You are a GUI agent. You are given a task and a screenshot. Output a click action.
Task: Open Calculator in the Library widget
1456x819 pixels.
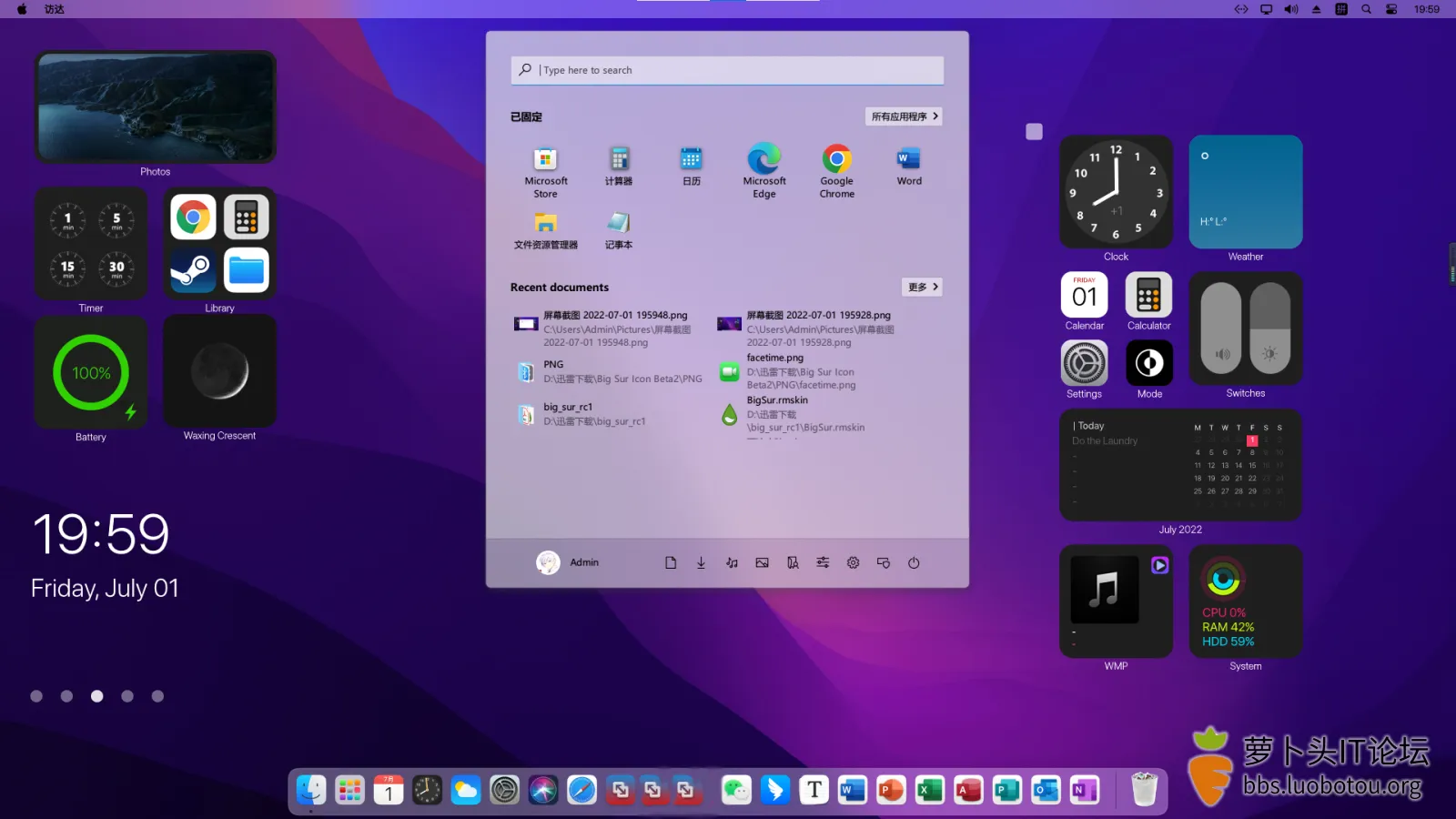(x=247, y=217)
